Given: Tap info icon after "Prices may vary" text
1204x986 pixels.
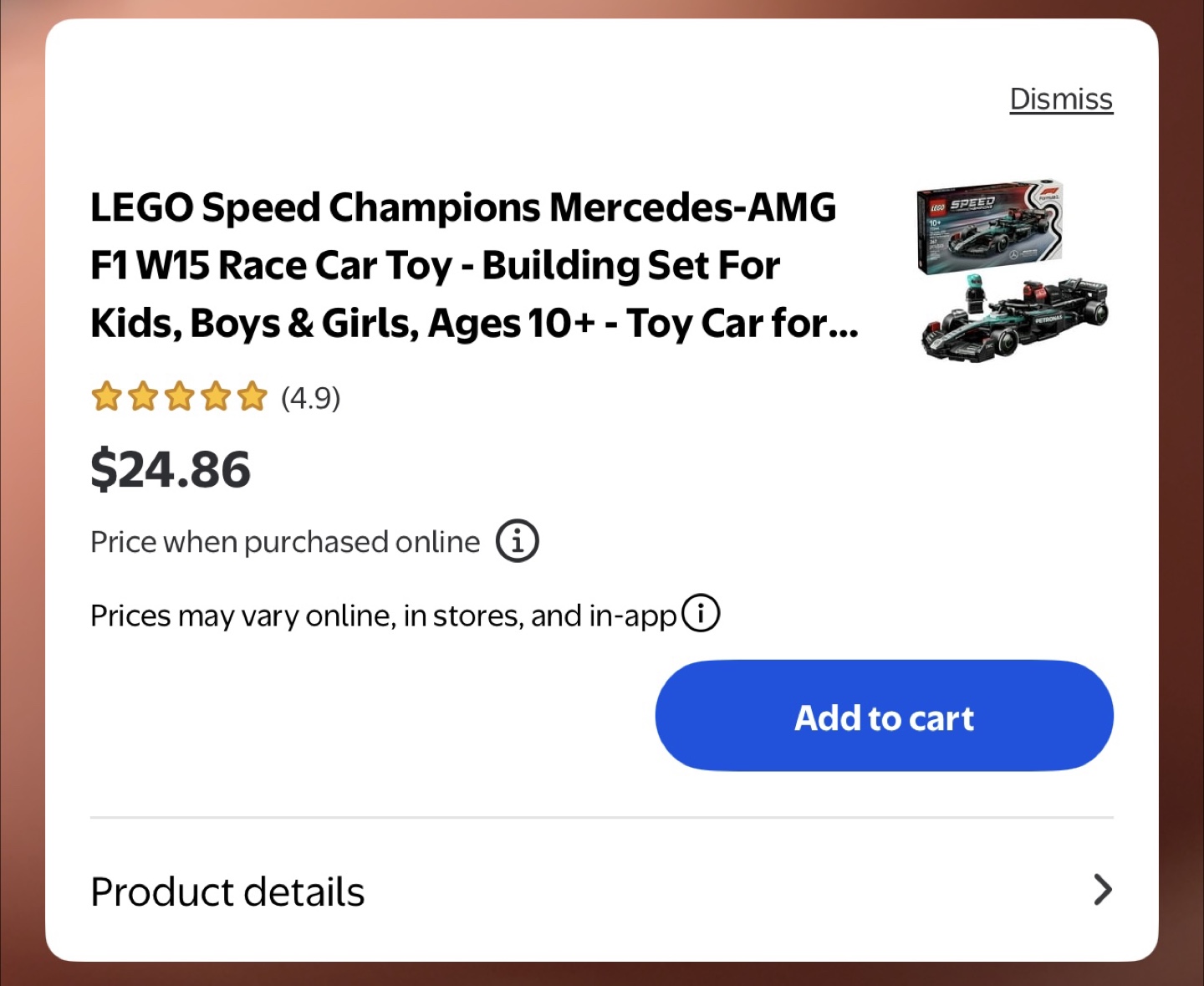Looking at the screenshot, I should [x=700, y=613].
